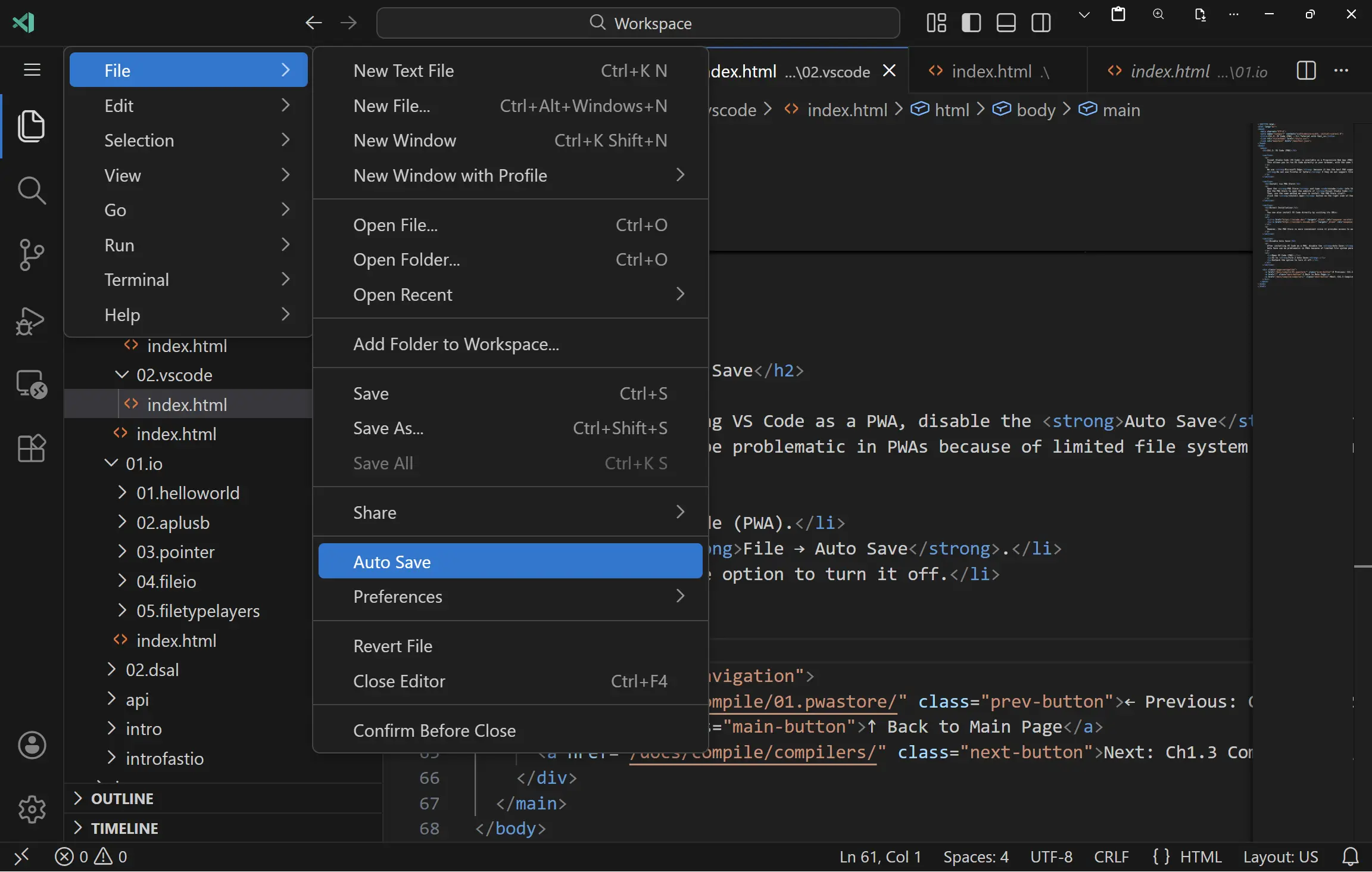The image size is (1372, 872).
Task: Toggle primary side bar visibility in title bar
Action: pos(971,23)
